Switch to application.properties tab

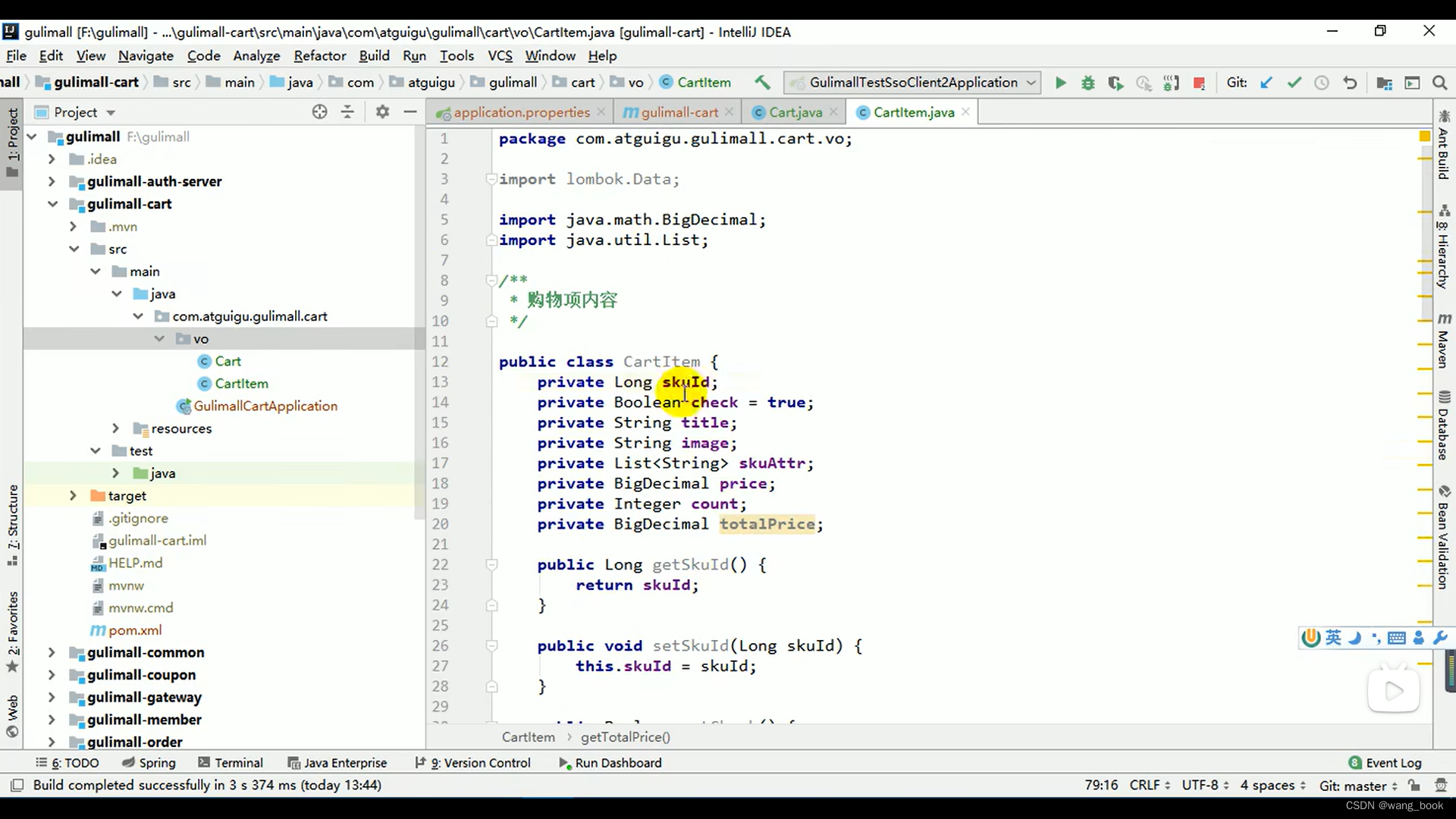click(522, 112)
